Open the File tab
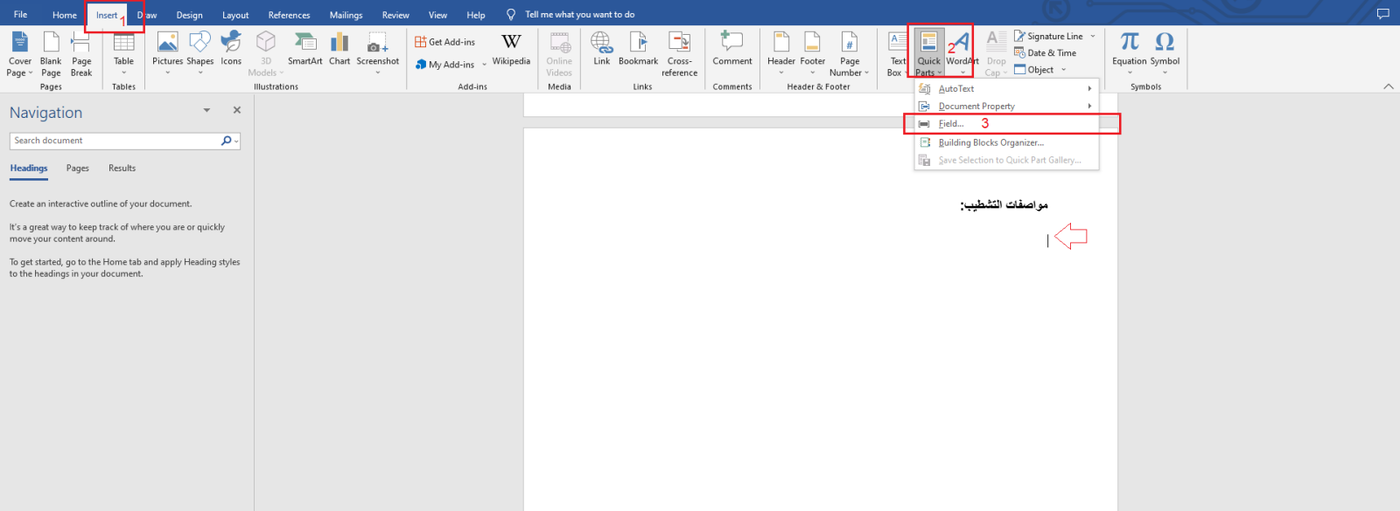 click(20, 15)
